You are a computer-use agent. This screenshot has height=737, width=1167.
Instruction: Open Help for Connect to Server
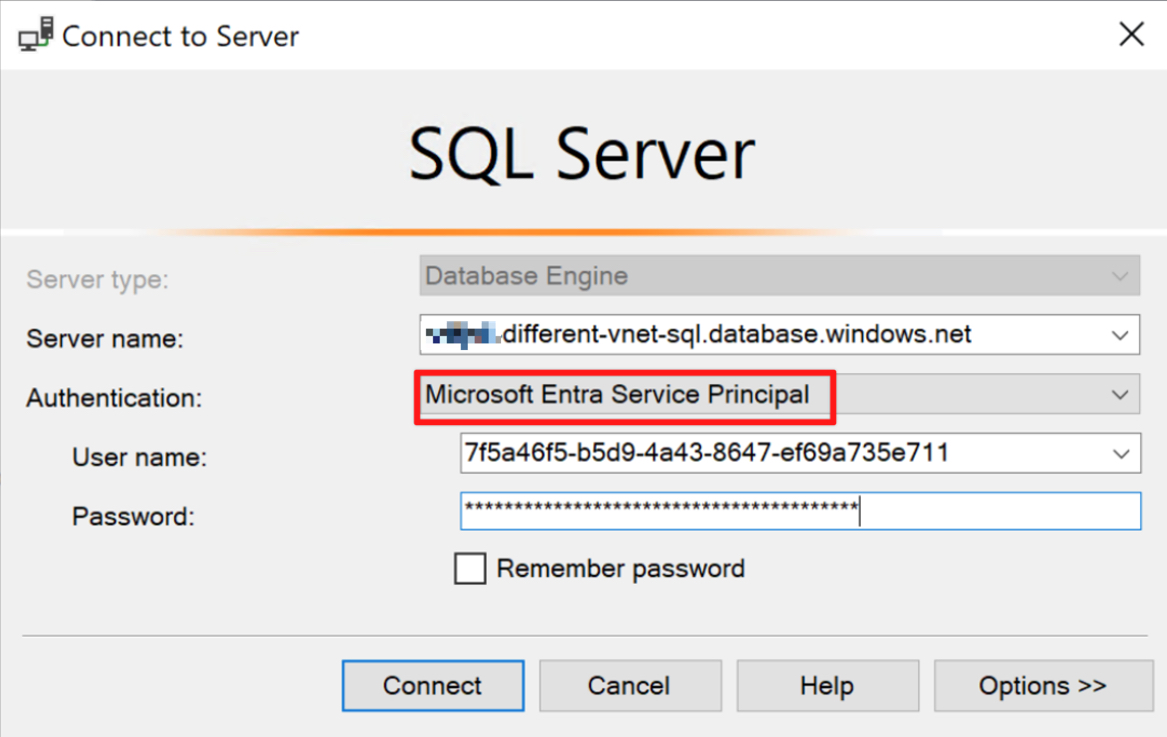(827, 685)
